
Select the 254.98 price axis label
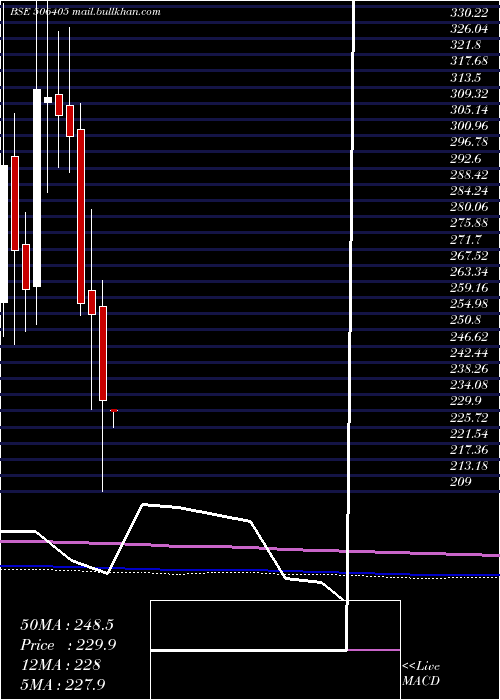(x=469, y=304)
